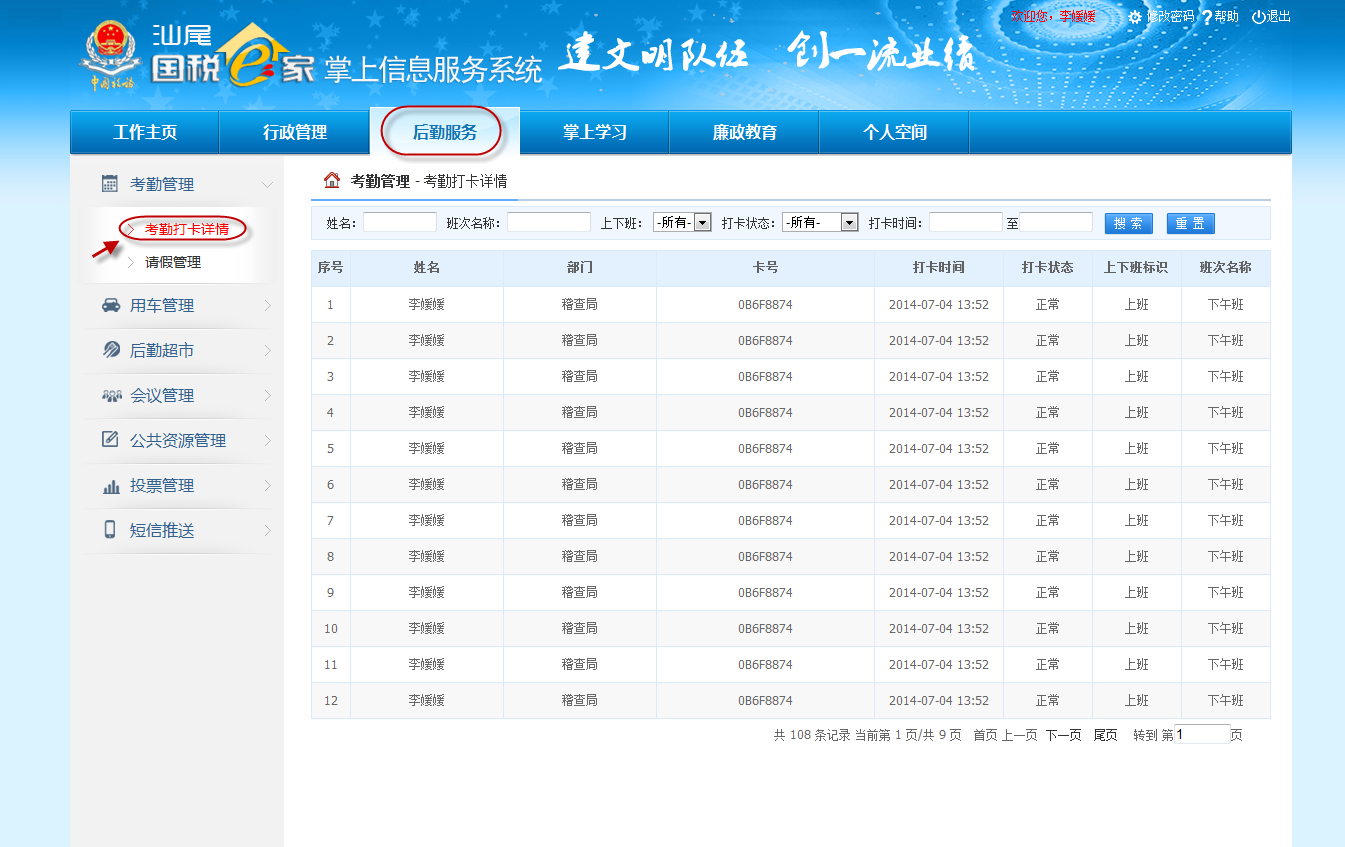This screenshot has width=1345, height=847.
Task: Click 正常 status in row 9
Action: pos(1048,593)
